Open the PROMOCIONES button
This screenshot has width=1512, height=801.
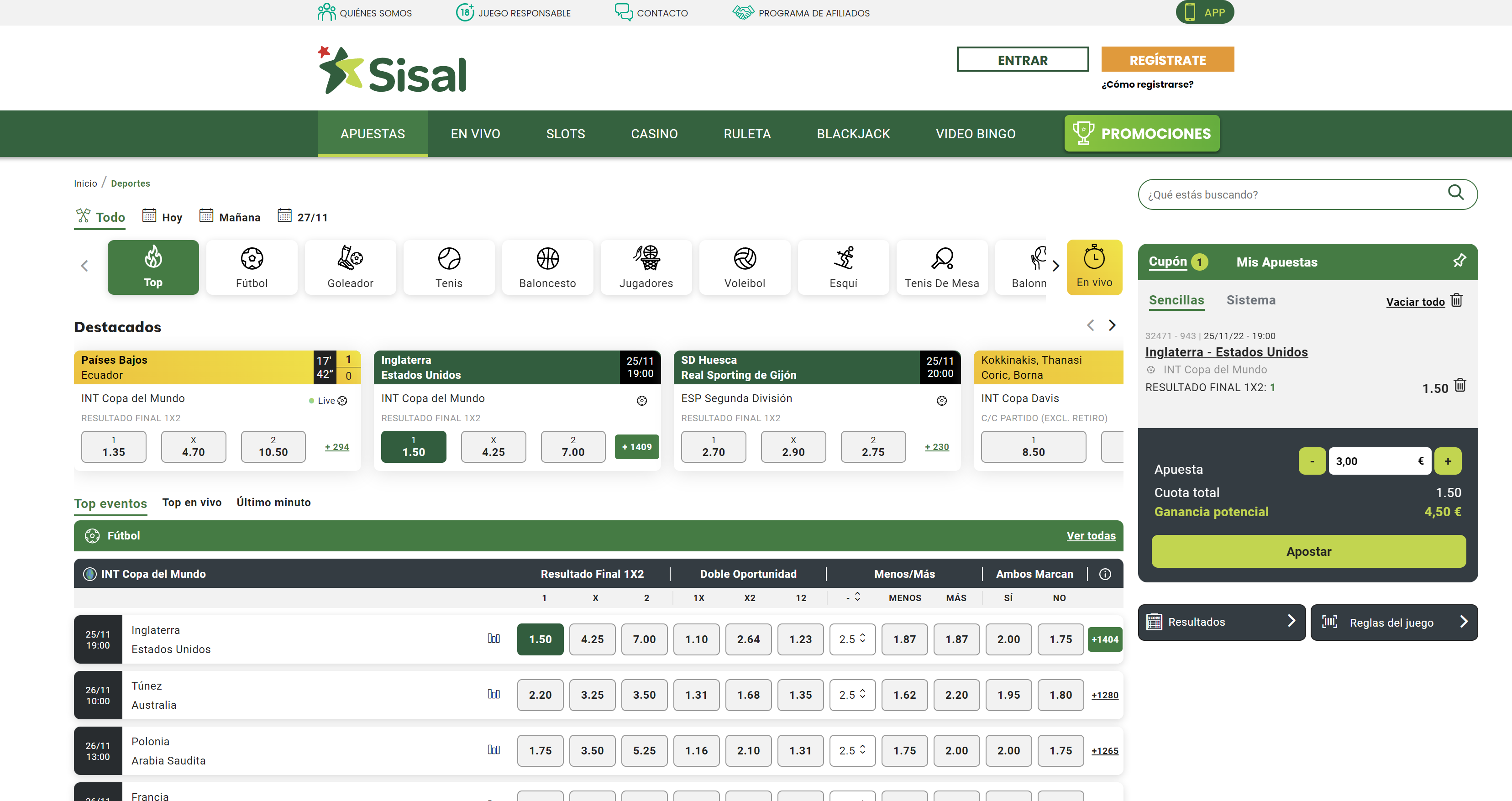coord(1142,133)
